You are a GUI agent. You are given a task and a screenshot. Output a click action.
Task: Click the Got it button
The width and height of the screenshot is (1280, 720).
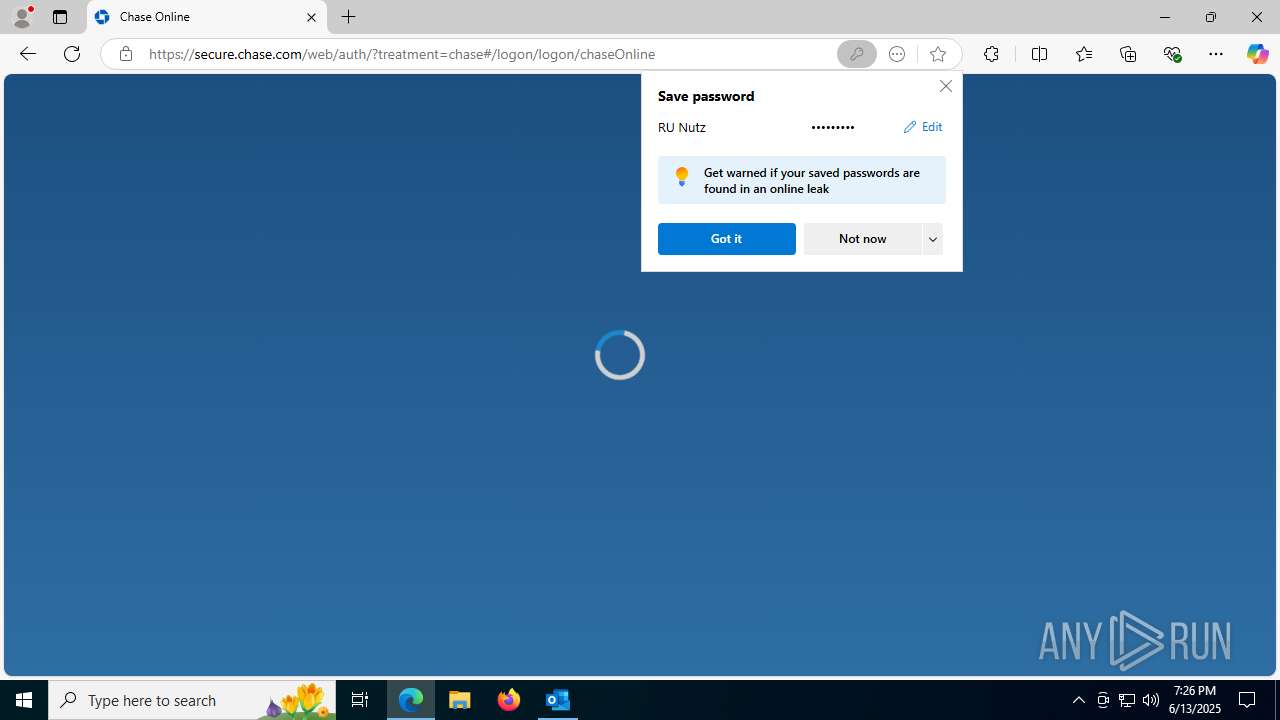(x=727, y=239)
